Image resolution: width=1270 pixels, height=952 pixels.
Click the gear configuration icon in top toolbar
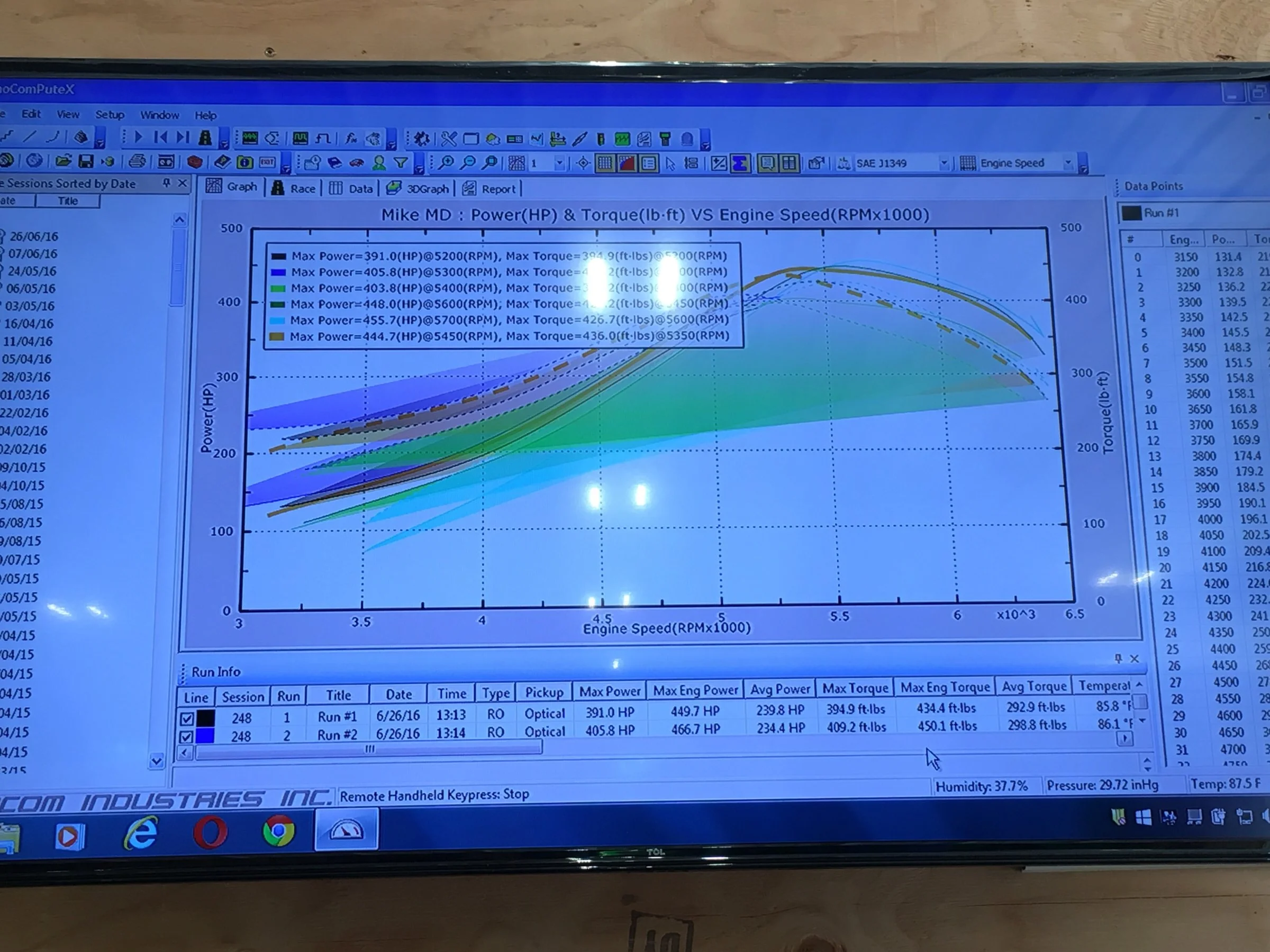click(422, 139)
